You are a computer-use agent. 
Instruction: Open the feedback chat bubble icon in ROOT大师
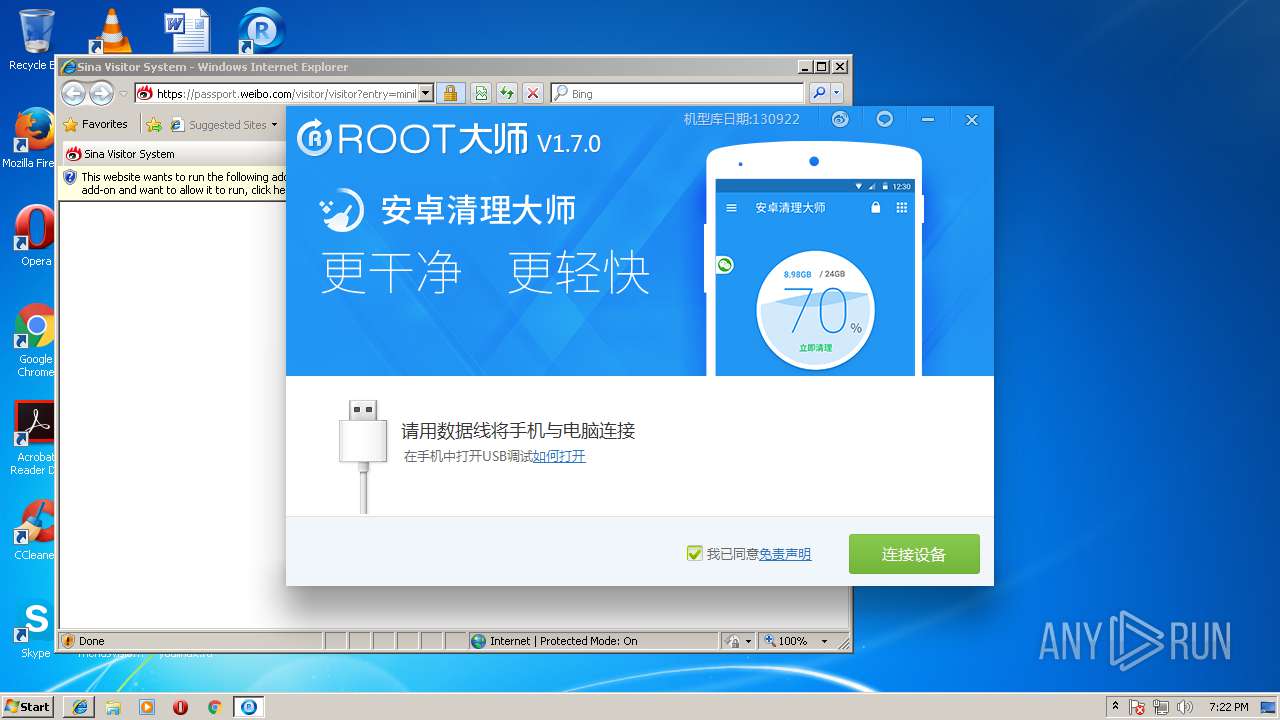(x=884, y=119)
